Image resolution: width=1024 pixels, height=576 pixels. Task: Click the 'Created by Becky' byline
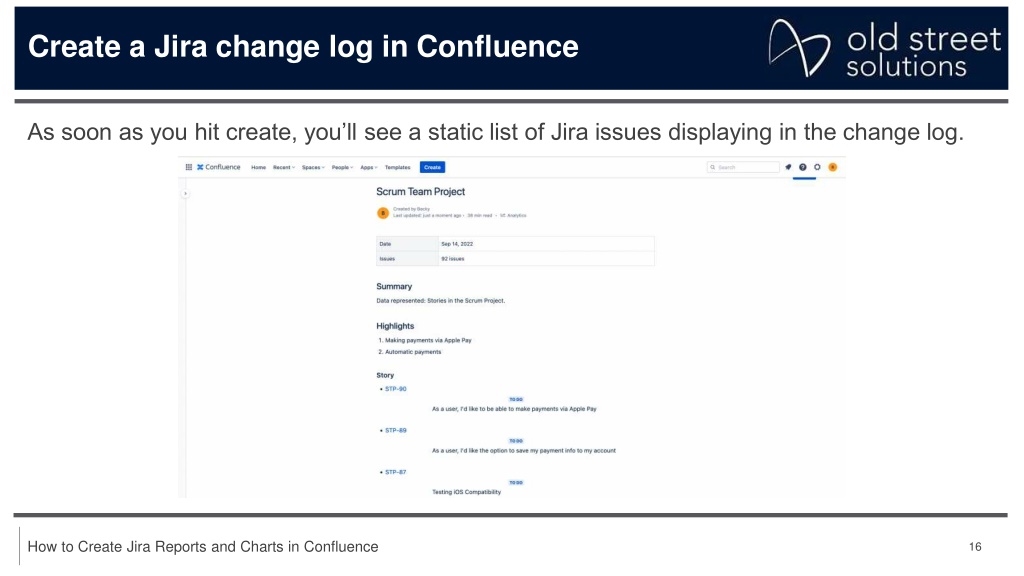point(411,209)
